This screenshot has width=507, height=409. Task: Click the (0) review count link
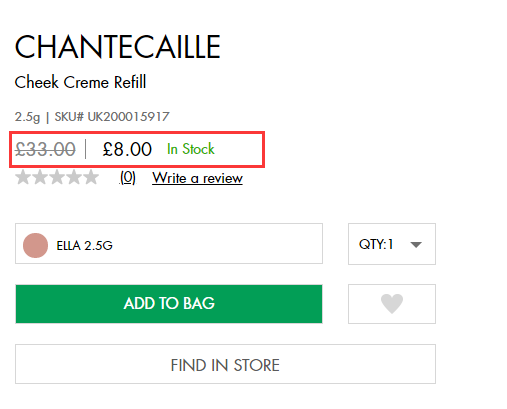tap(128, 178)
